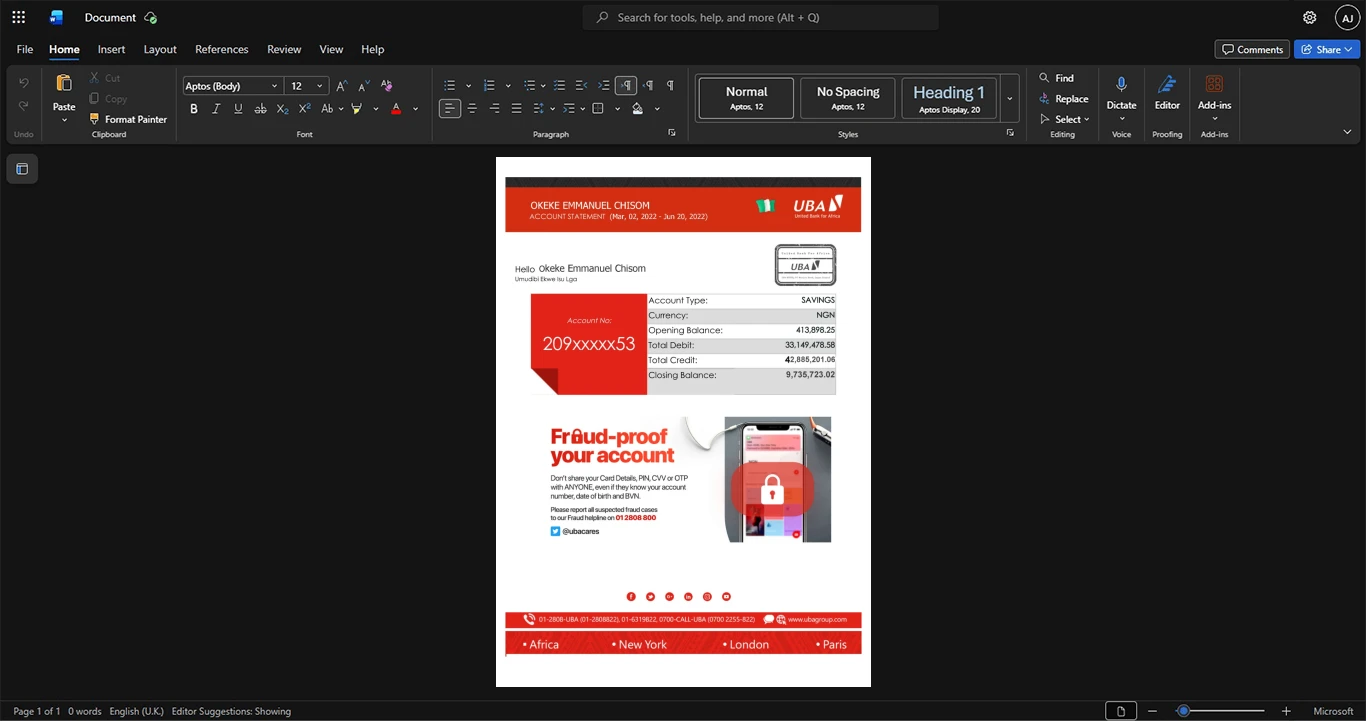
Task: Click the Paste clipboard icon
Action: 64,83
